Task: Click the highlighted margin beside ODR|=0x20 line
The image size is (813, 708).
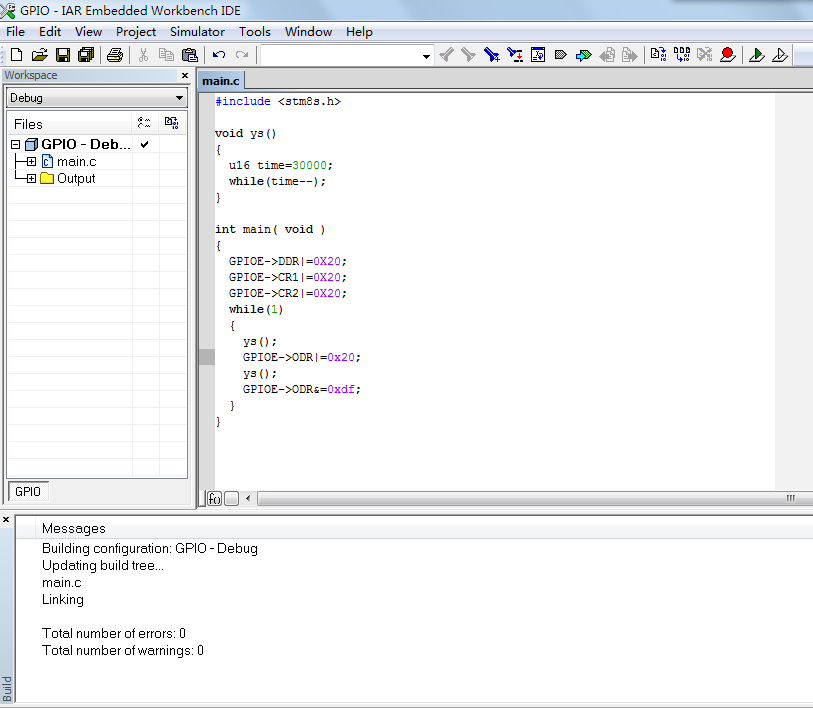Action: coord(207,357)
